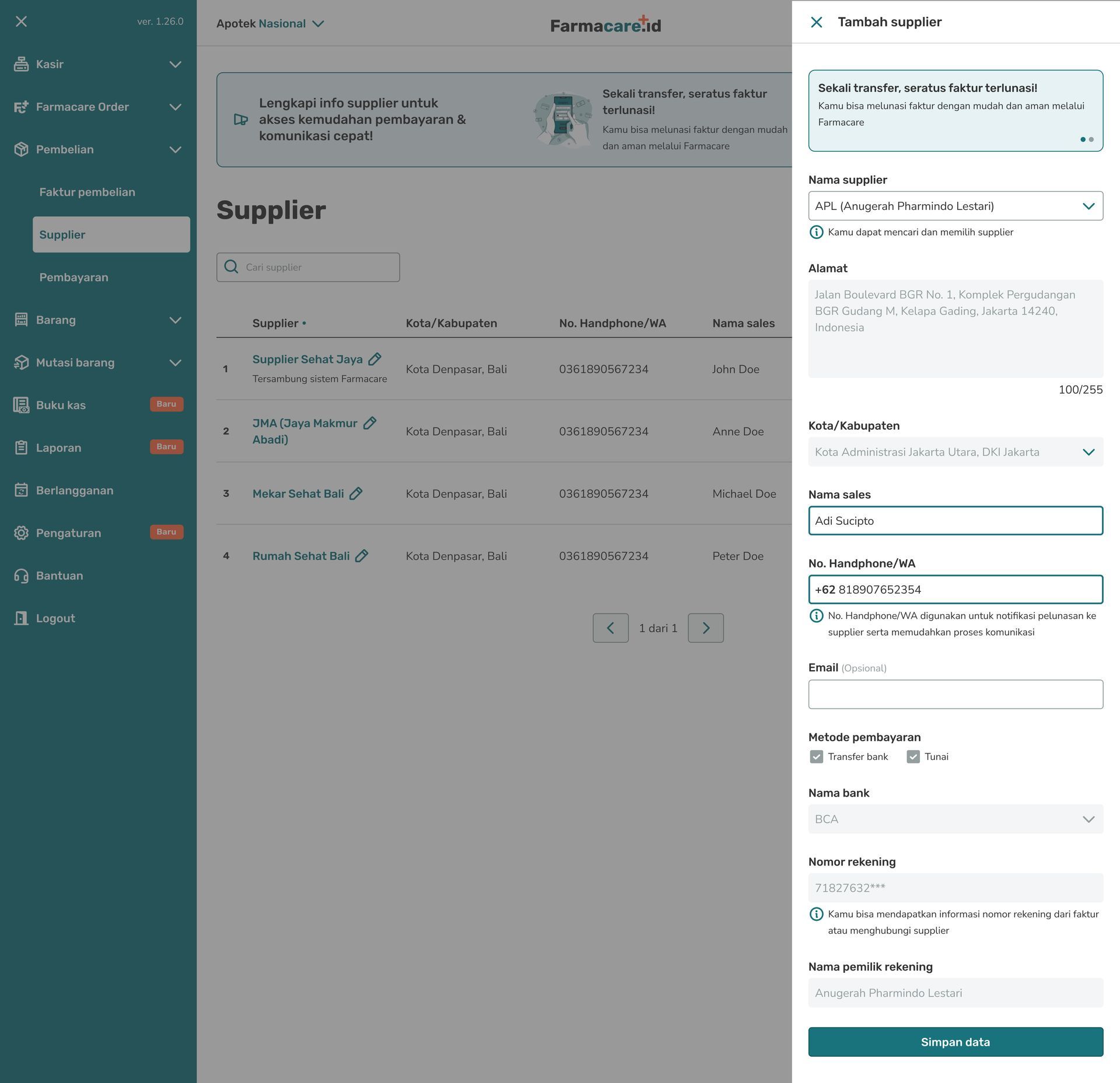Focus the Cari supplier search field
Viewport: 1120px width, 1083px height.
(308, 267)
